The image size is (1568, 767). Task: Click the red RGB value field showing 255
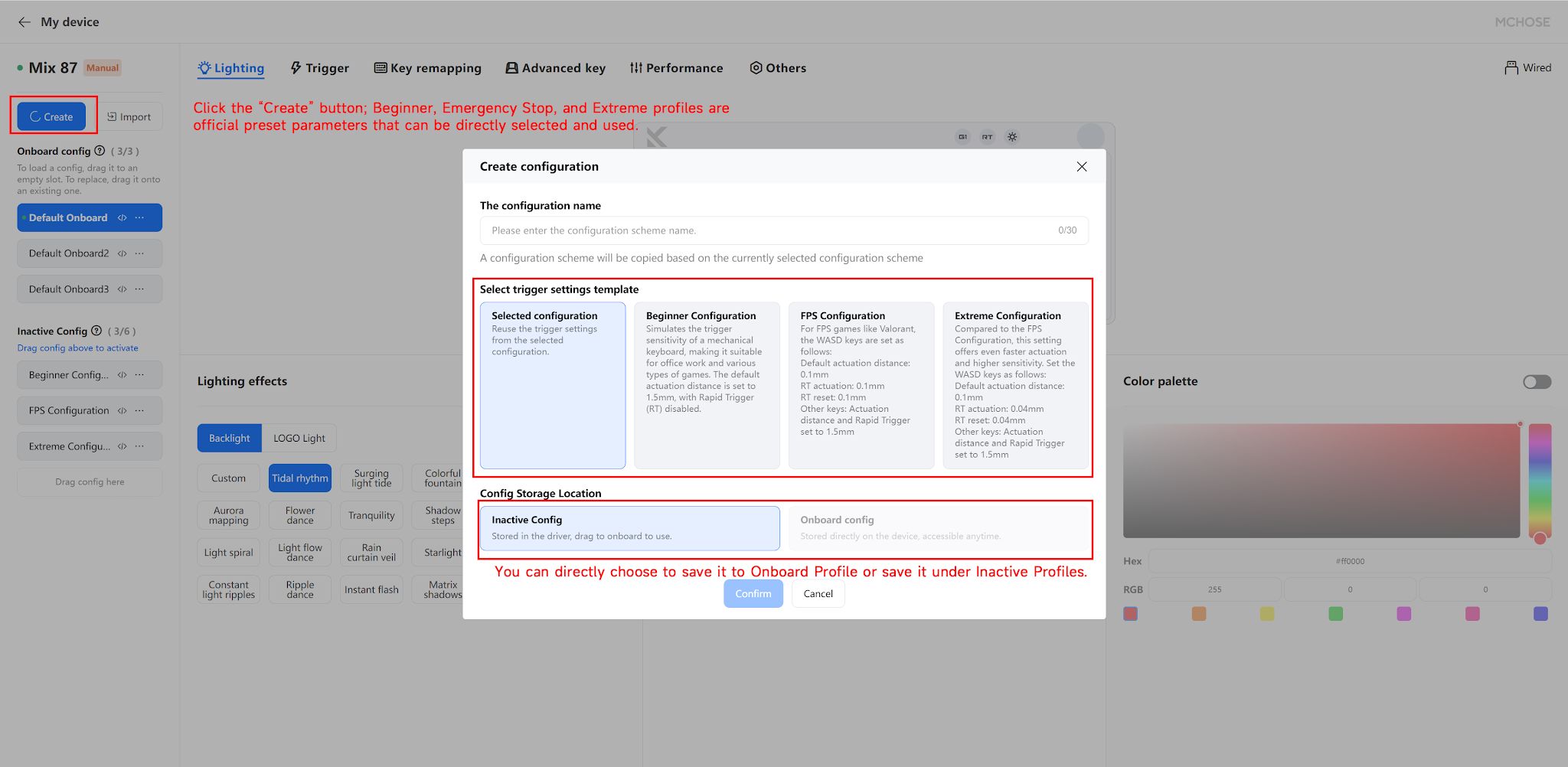point(1215,589)
